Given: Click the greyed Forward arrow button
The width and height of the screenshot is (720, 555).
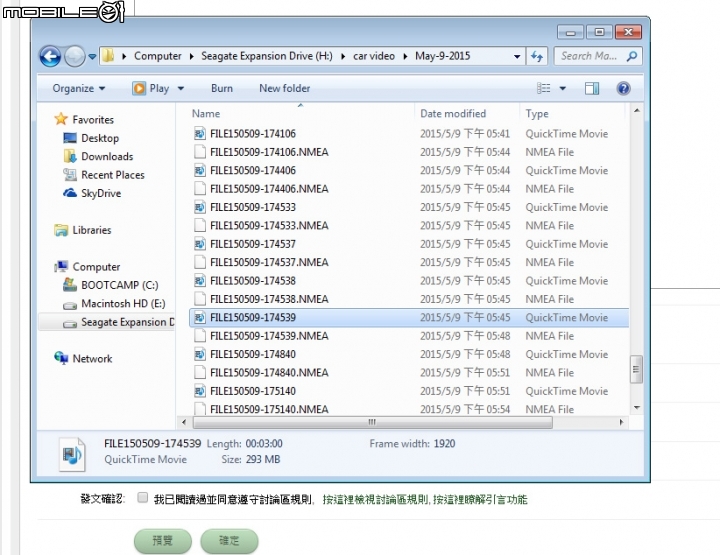Looking at the screenshot, I should pyautogui.click(x=74, y=56).
